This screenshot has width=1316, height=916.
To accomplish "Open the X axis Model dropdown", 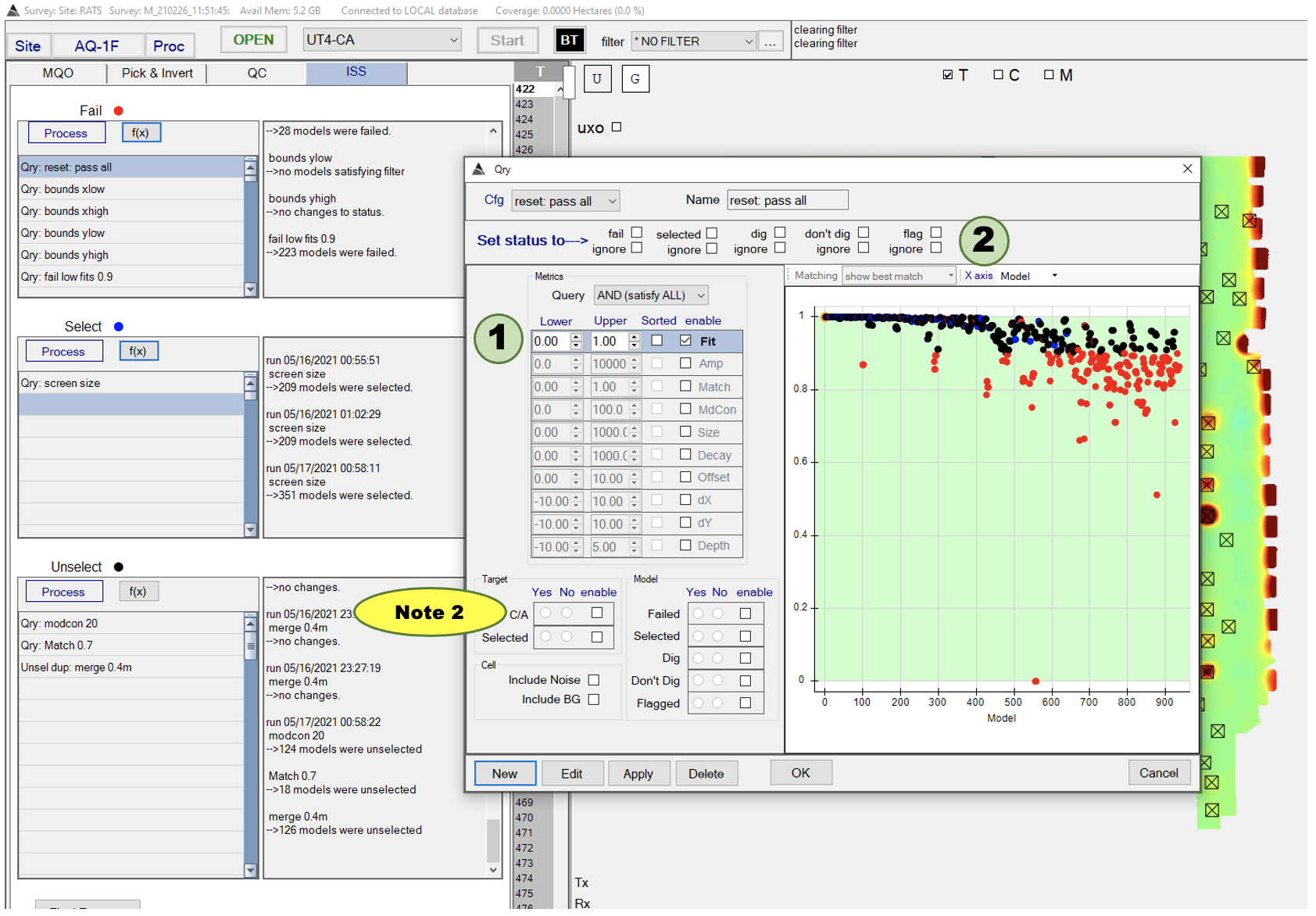I will (x=1029, y=276).
